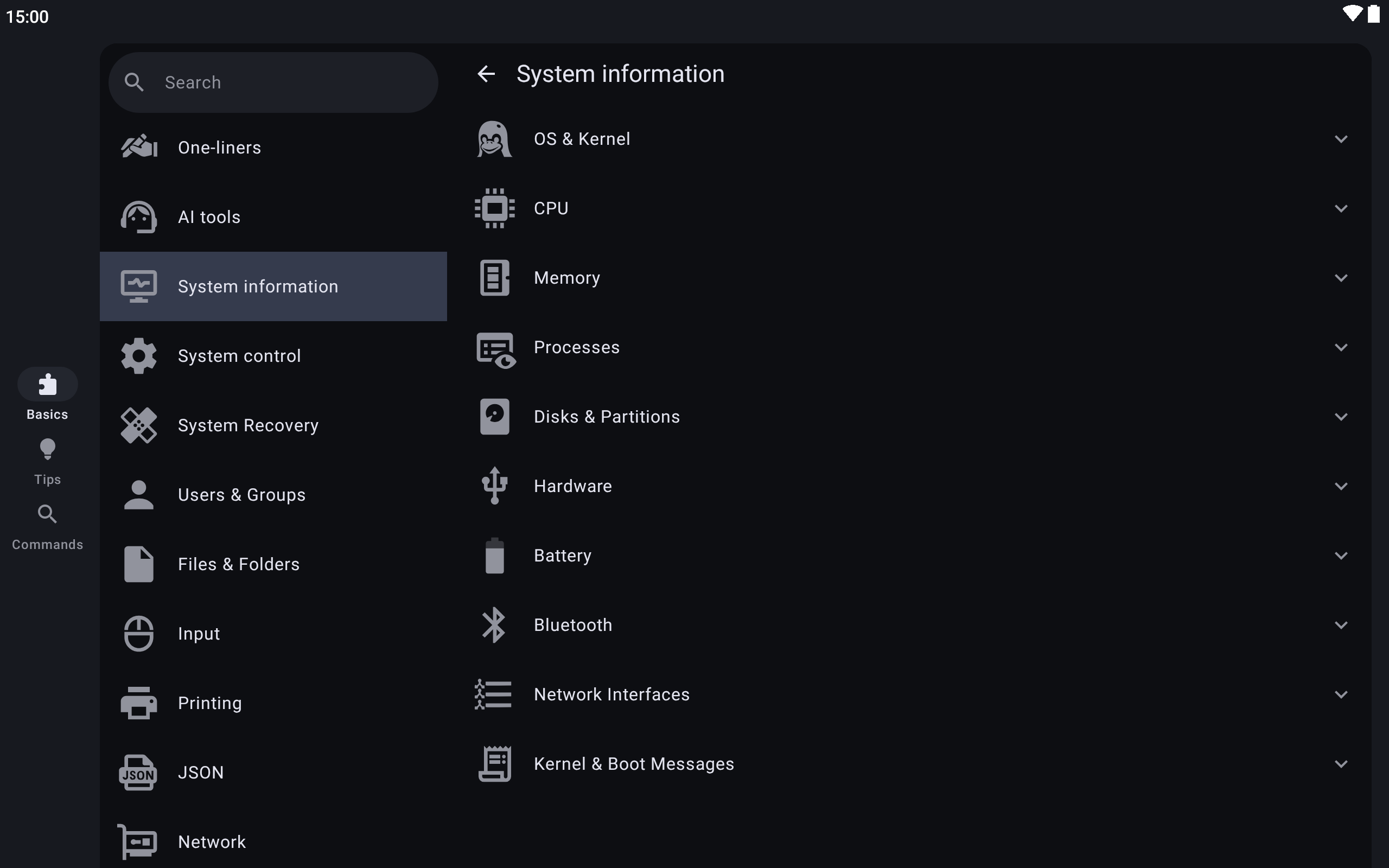The height and width of the screenshot is (868, 1389).
Task: Click the OS & Kernel label
Action: [582, 139]
